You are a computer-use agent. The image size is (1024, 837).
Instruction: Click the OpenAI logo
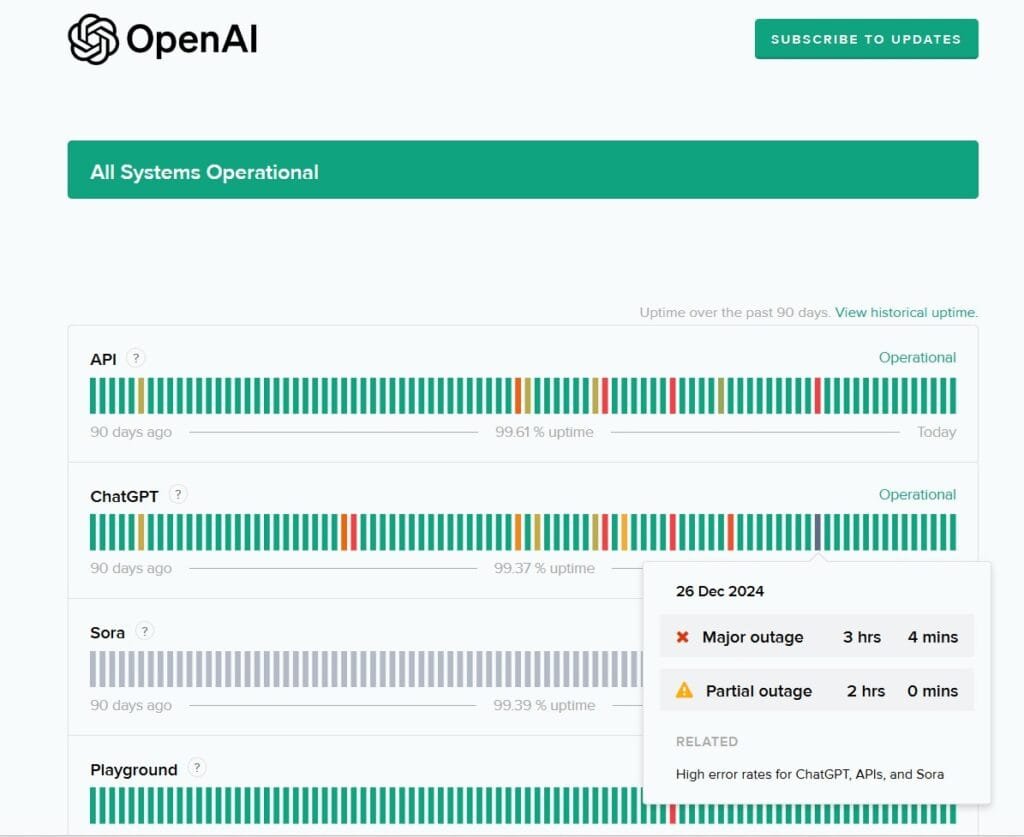tap(163, 39)
